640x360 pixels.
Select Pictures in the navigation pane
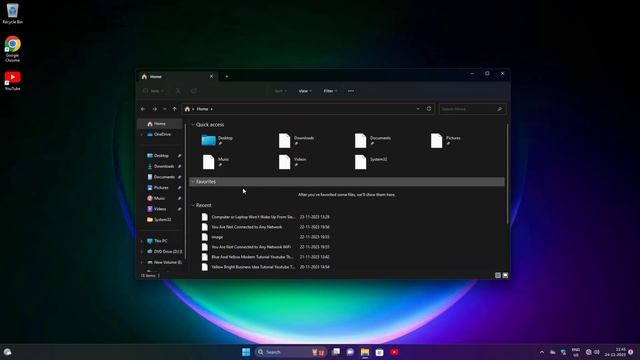[161, 187]
